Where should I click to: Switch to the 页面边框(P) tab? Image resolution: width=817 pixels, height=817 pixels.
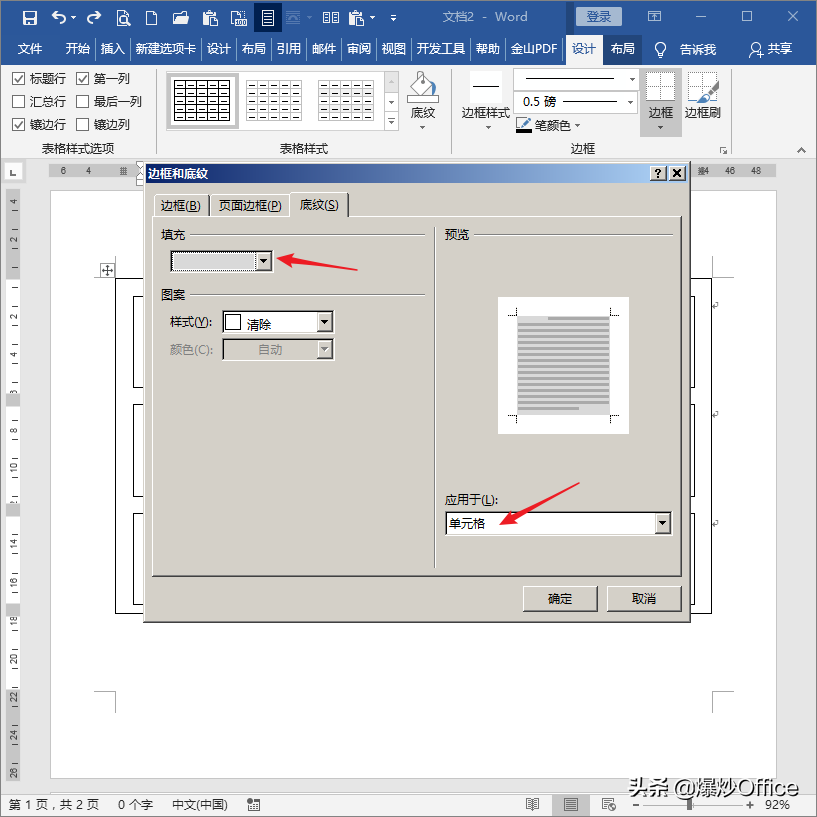pyautogui.click(x=250, y=206)
